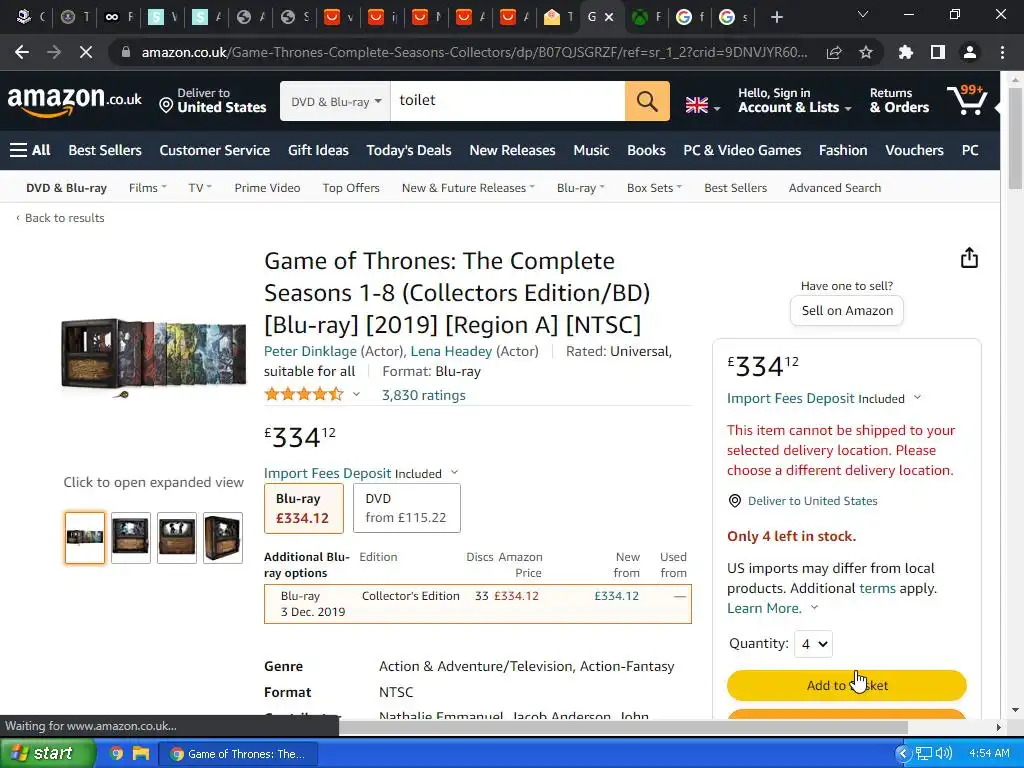
Task: Click the volume icon in system tray
Action: point(943,754)
